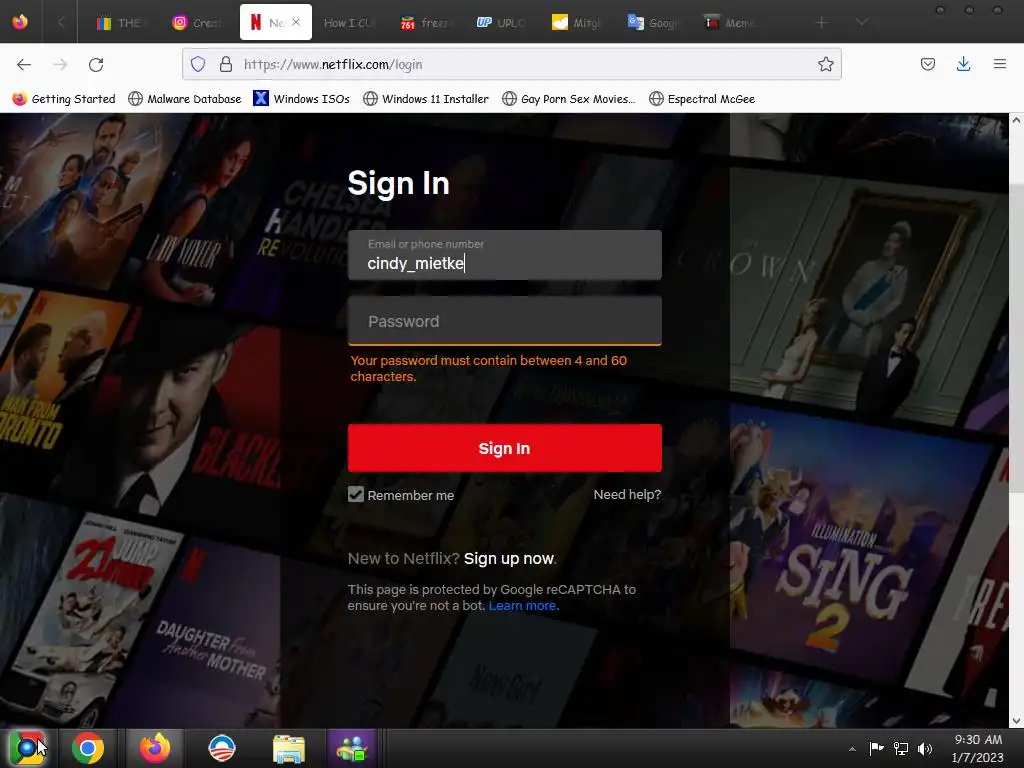Image resolution: width=1024 pixels, height=768 pixels.
Task: Click the Firefox logo in the tab bar
Action: click(20, 22)
